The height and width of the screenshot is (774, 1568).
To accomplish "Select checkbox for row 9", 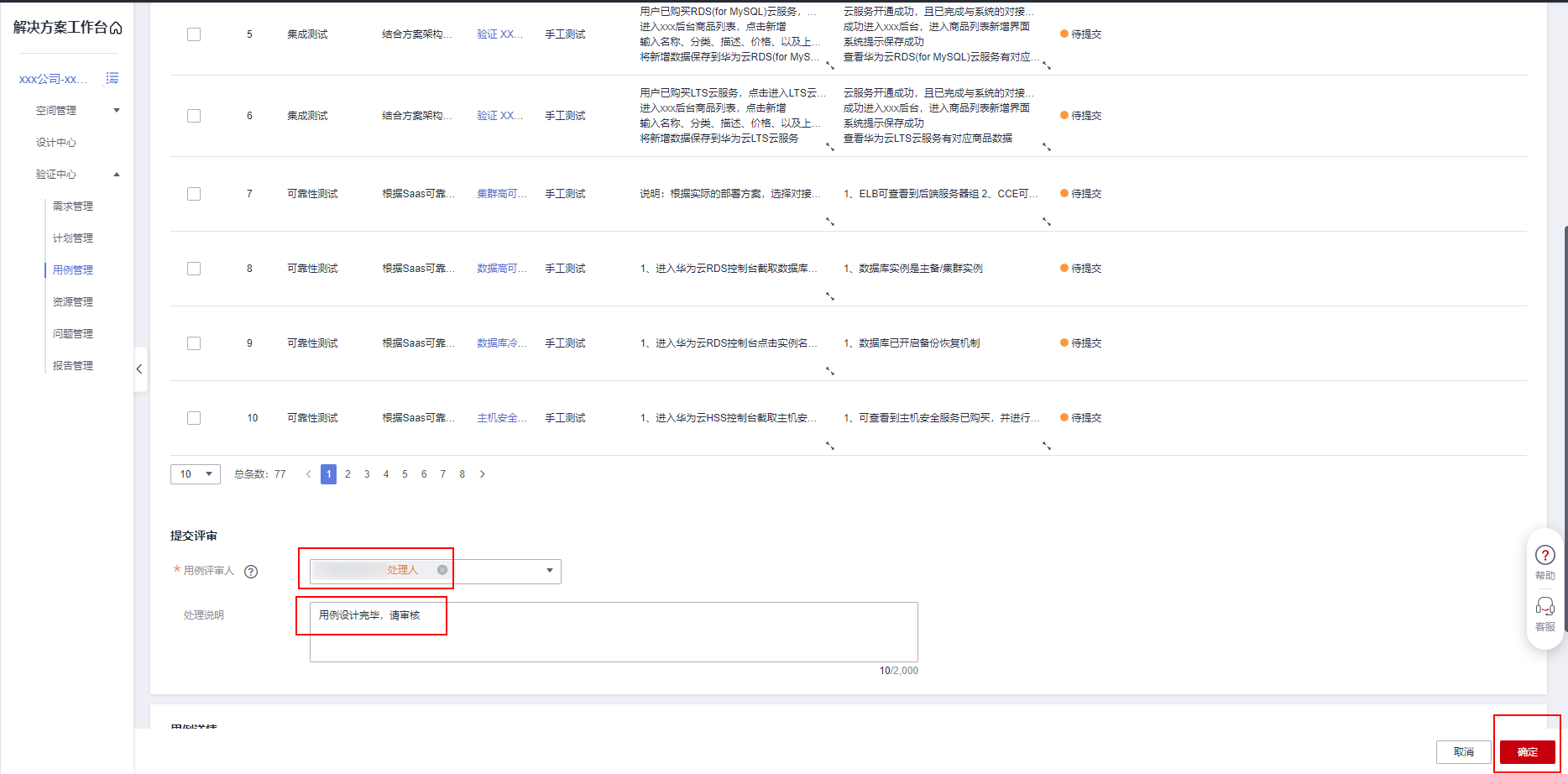I will click(x=194, y=343).
